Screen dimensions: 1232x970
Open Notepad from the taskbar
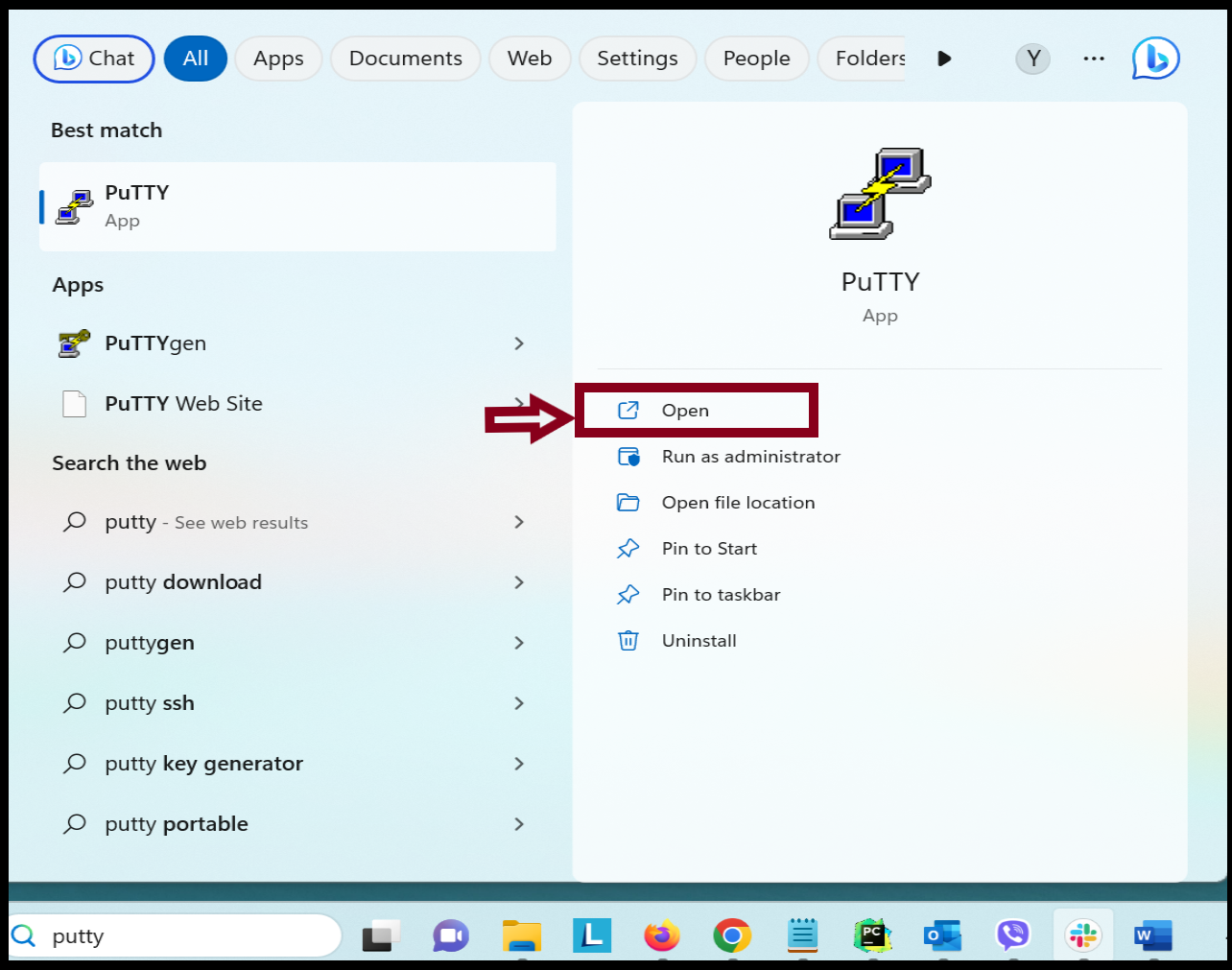pyautogui.click(x=802, y=935)
